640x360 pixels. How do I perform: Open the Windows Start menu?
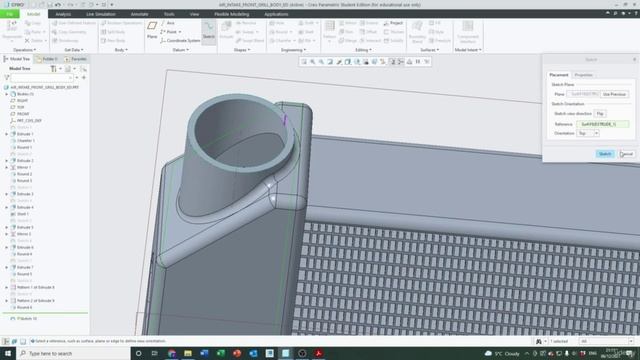8,353
